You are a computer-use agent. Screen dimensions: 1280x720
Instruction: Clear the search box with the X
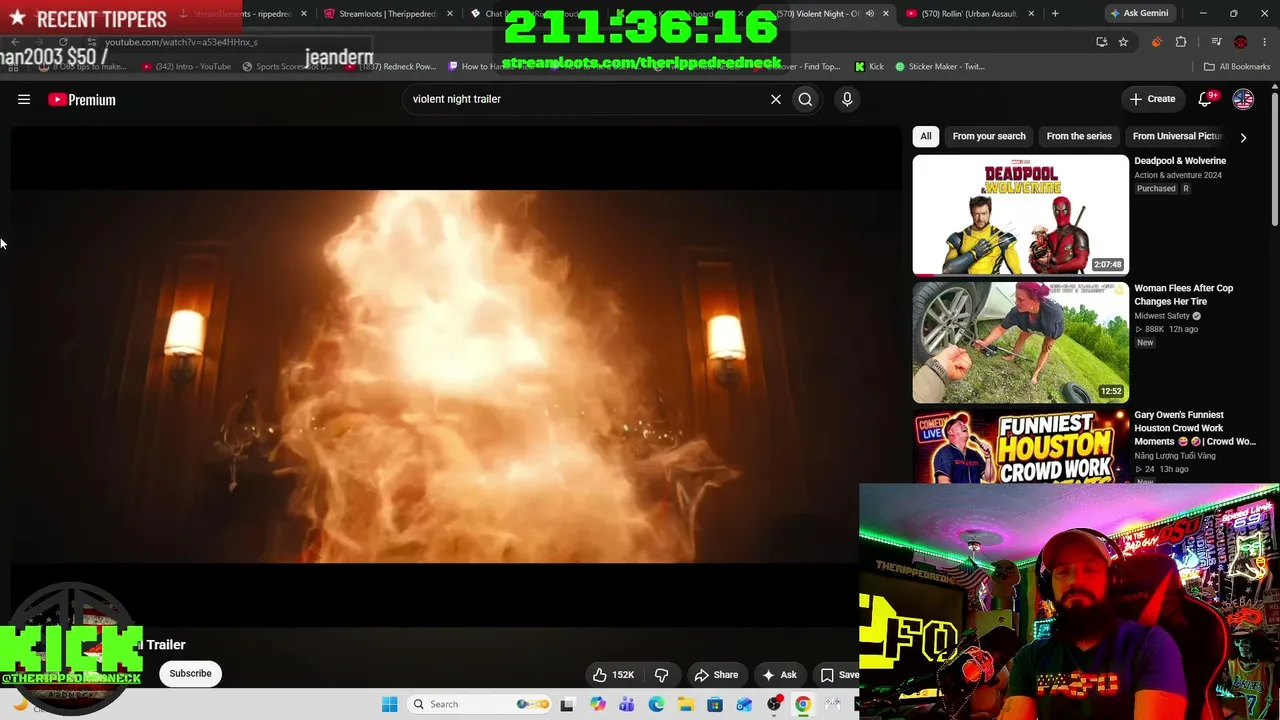[775, 99]
